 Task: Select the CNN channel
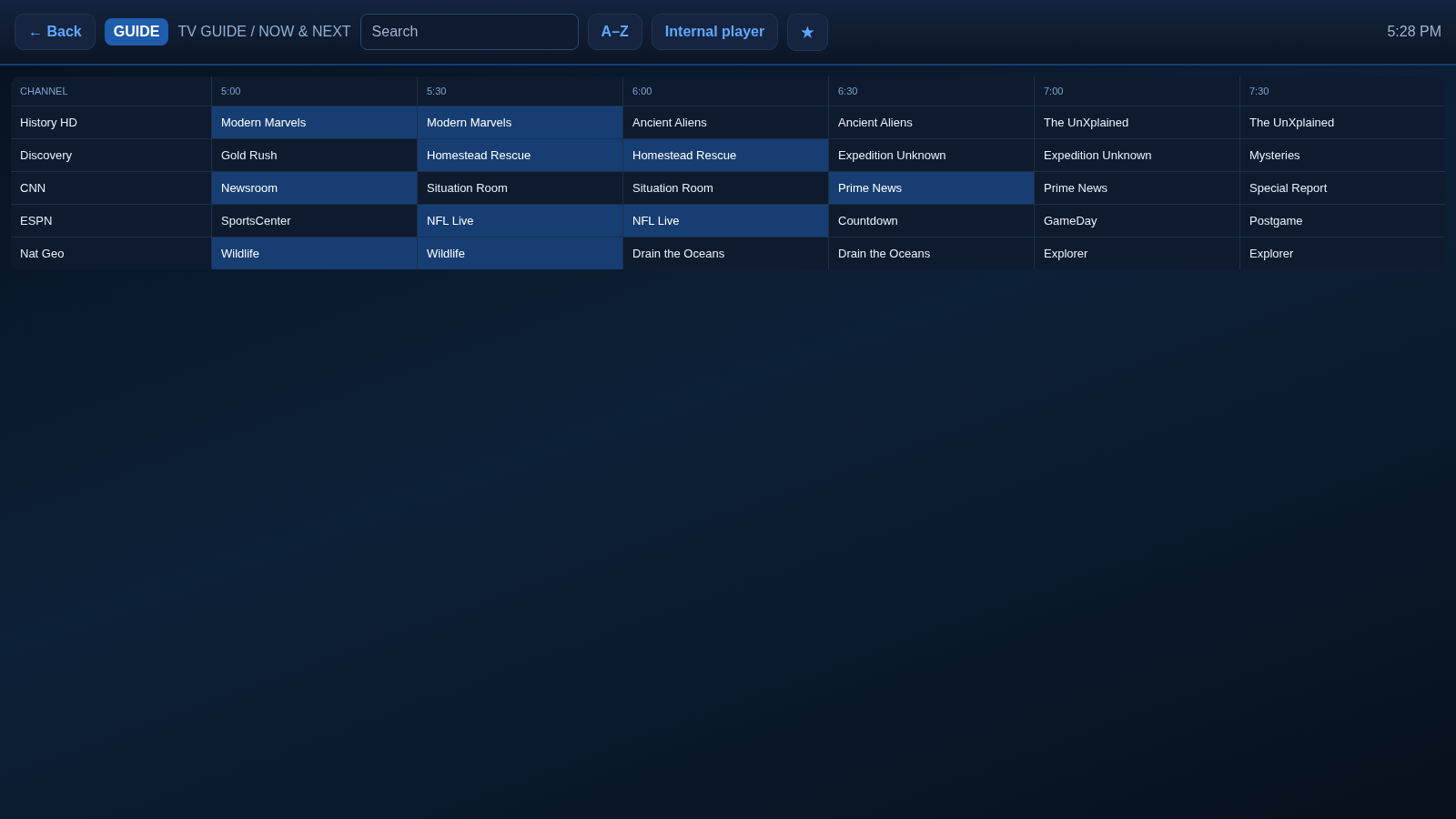coord(111,188)
